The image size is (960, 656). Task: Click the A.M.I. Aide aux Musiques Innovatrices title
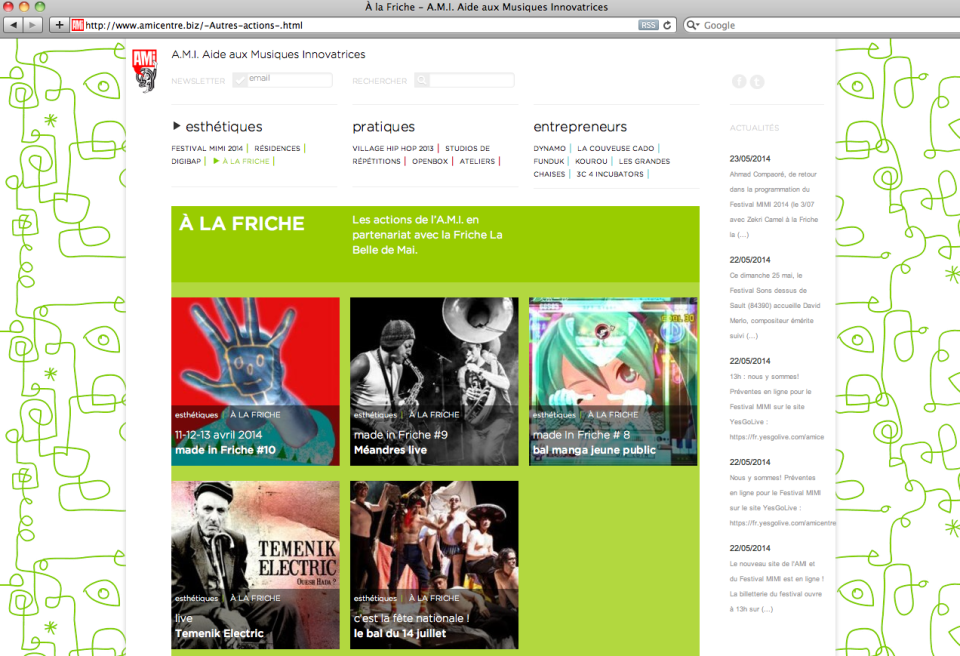point(268,55)
